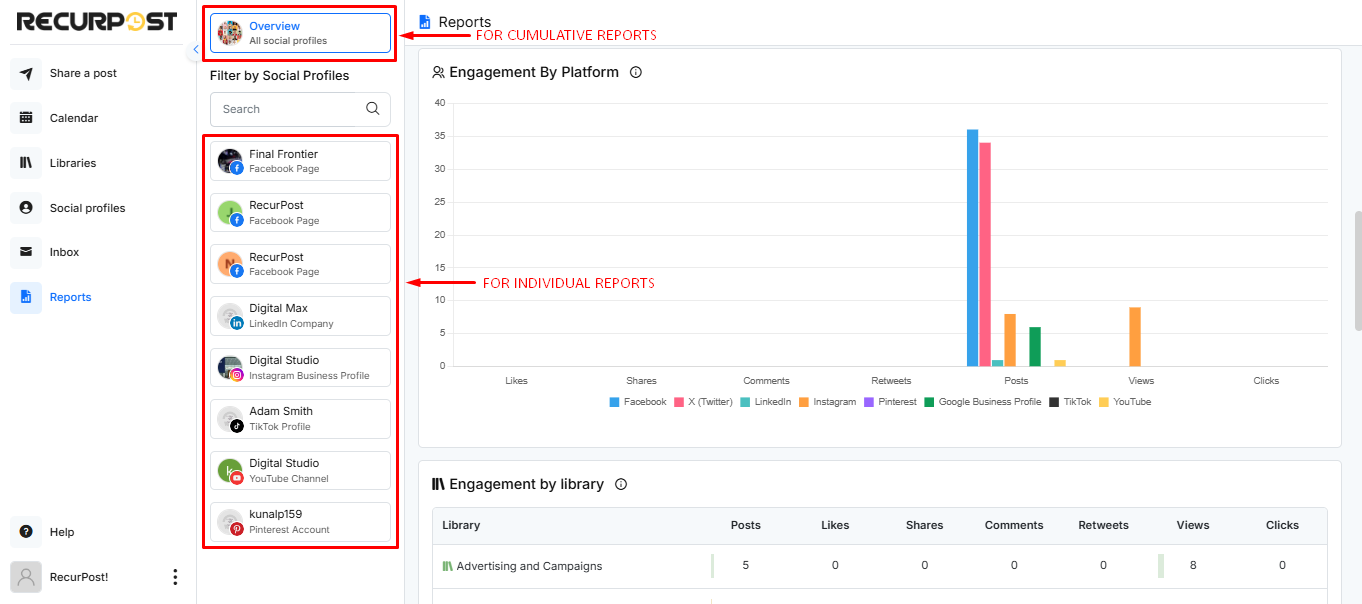Click the magnifier icon in the search box
The height and width of the screenshot is (604, 1362).
point(373,109)
